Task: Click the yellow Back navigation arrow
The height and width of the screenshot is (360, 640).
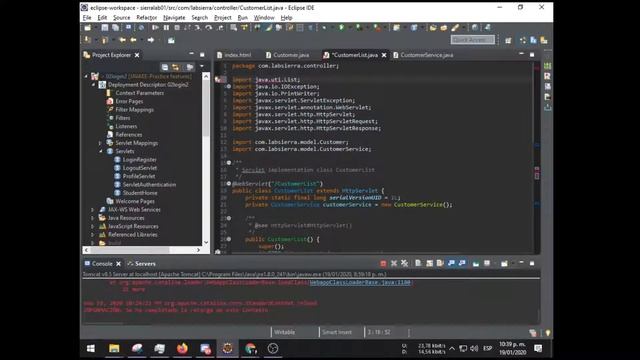Action: point(133,40)
